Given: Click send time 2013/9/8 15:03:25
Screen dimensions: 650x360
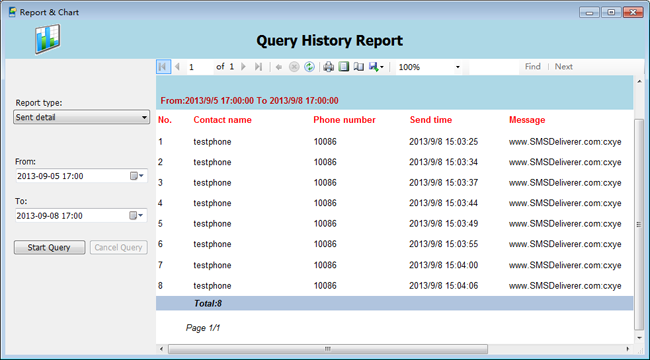Looking at the screenshot, I should point(444,142).
